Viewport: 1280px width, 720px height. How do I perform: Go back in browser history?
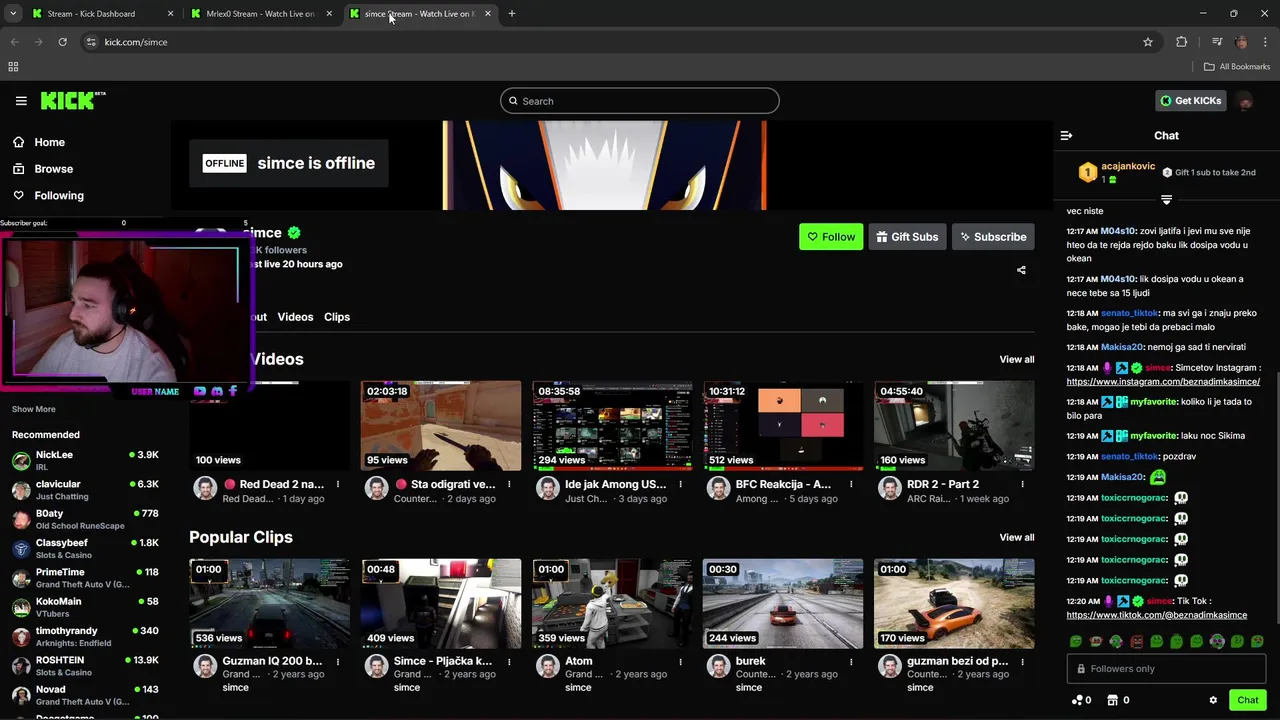(14, 42)
